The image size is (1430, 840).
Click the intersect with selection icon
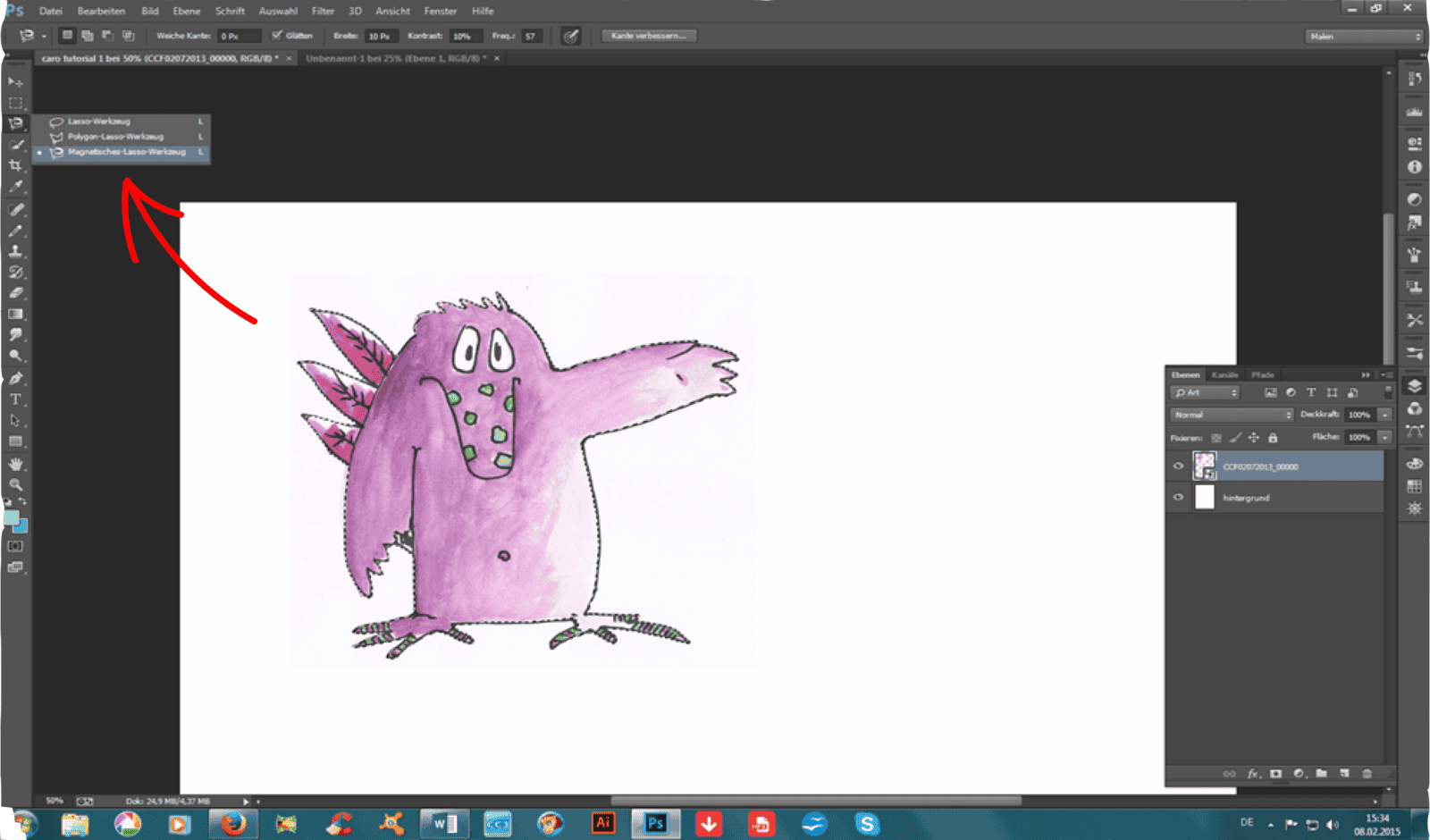click(128, 36)
